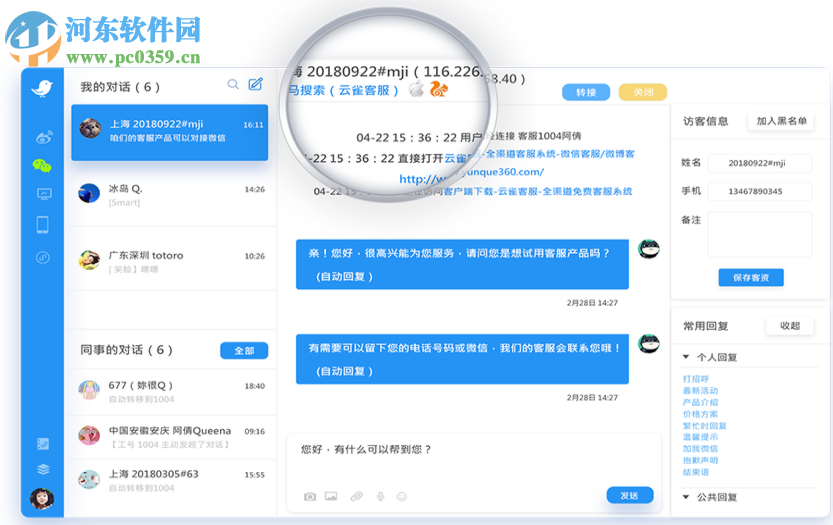Viewport: 833px width, 525px height.
Task: Click into 姓名 name input field
Action: point(760,163)
